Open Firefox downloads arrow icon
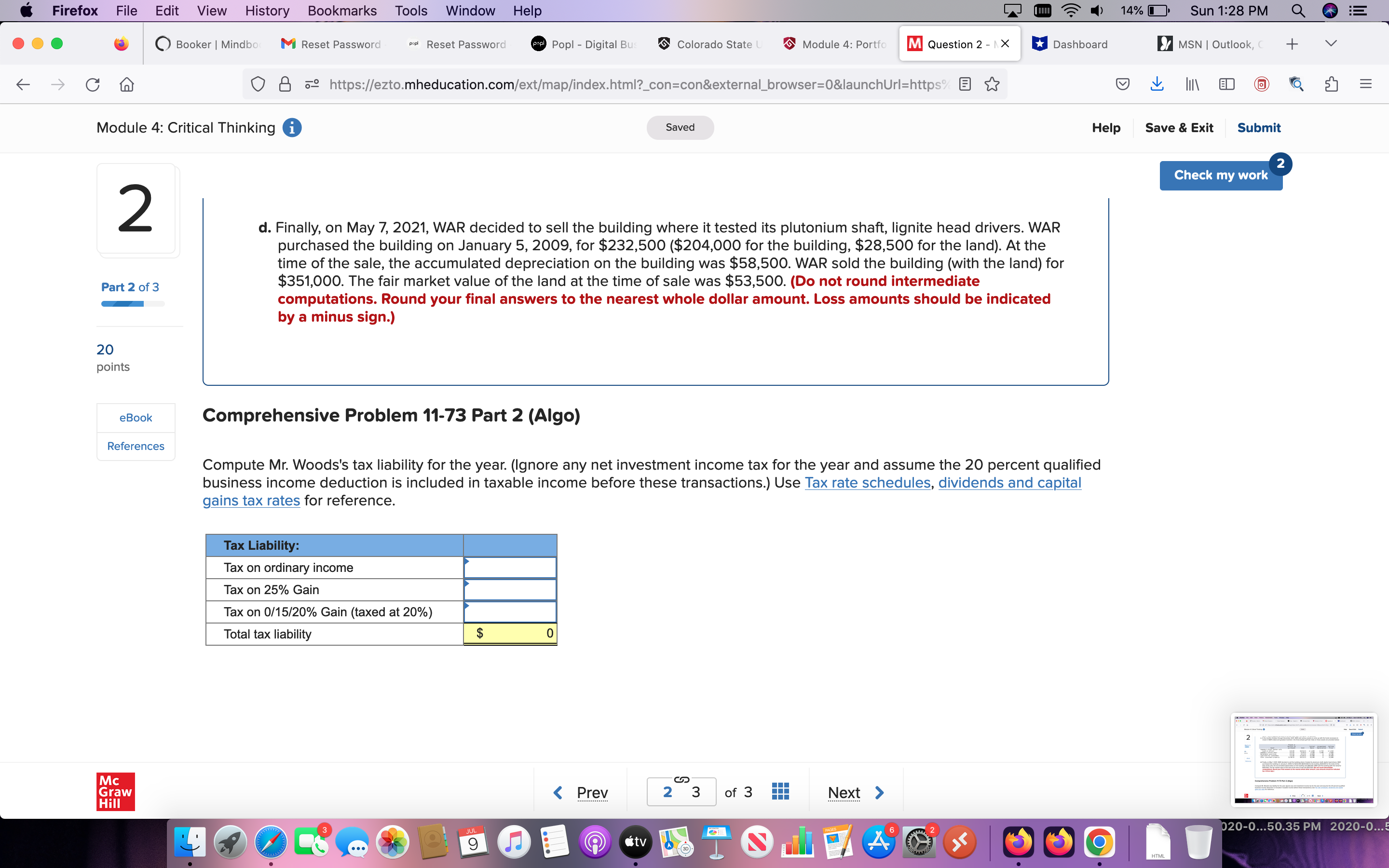The width and height of the screenshot is (1389, 868). tap(1157, 84)
